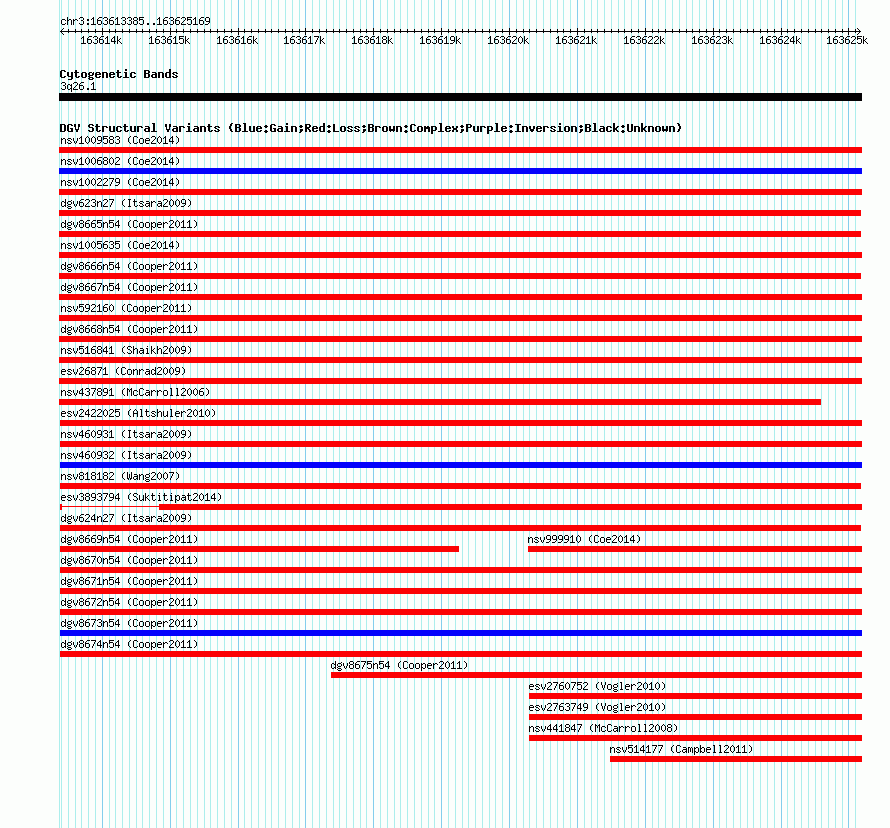Open dgv8675n54 (Cooper2011) variant details
The image size is (890, 828).
(x=399, y=665)
